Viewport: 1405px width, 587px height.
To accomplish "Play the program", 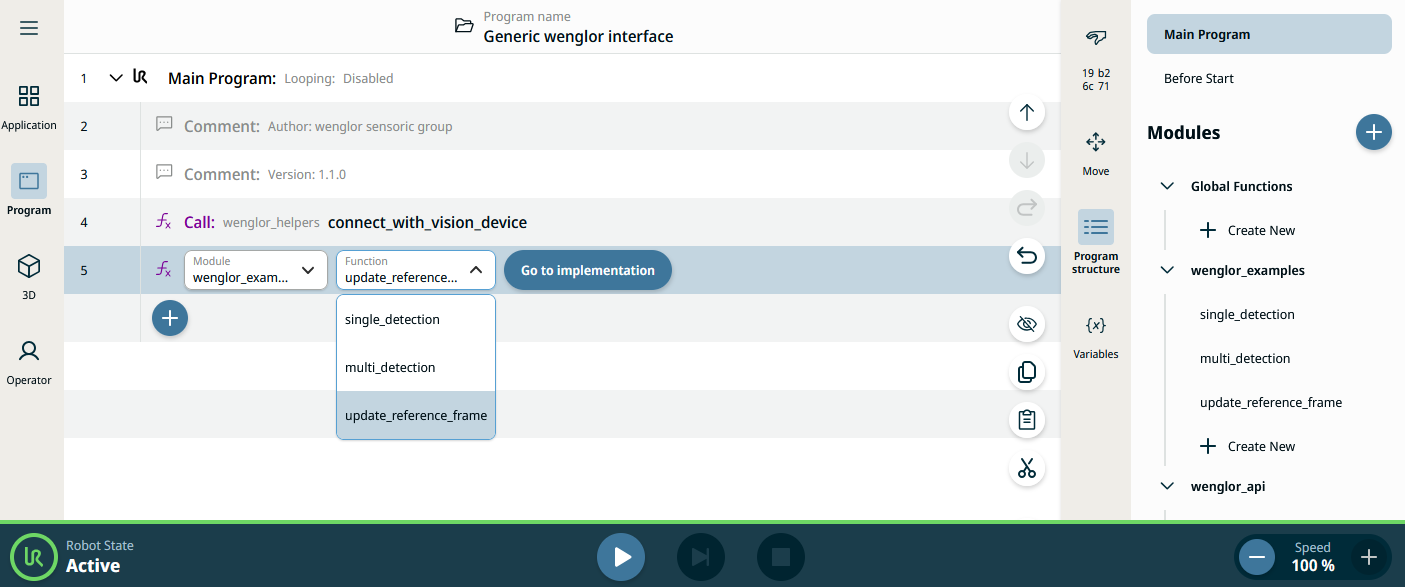I will tap(621, 556).
